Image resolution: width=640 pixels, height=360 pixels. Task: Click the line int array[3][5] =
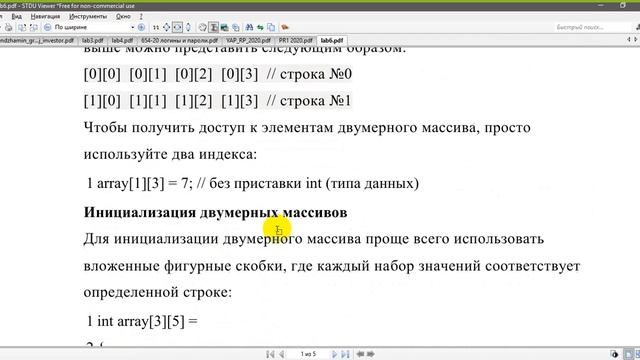pos(147,321)
